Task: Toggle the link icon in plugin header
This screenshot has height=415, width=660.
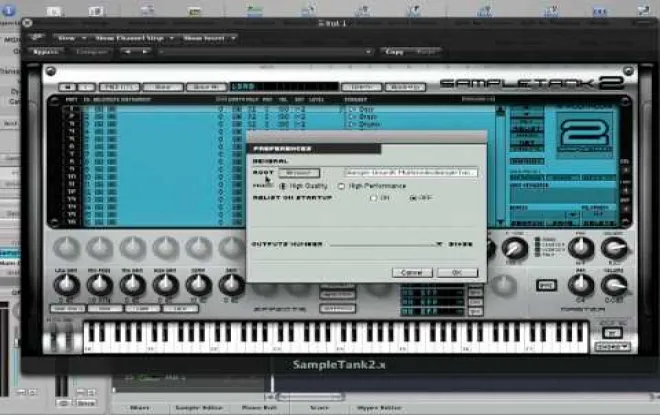Action: [37, 37]
